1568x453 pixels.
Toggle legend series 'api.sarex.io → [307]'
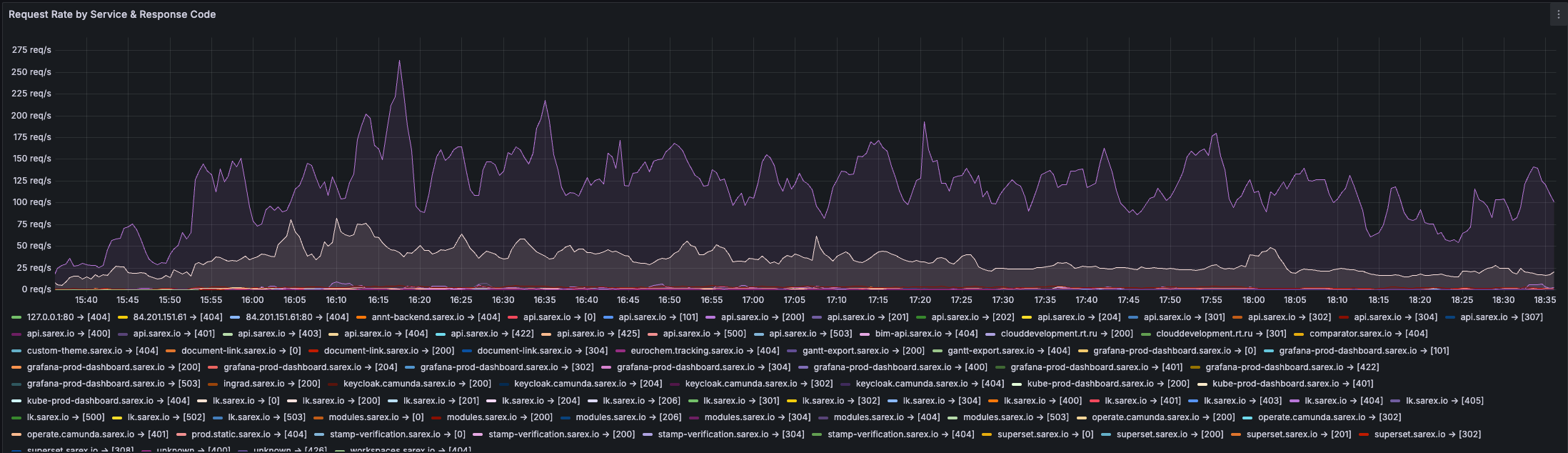(1502, 317)
